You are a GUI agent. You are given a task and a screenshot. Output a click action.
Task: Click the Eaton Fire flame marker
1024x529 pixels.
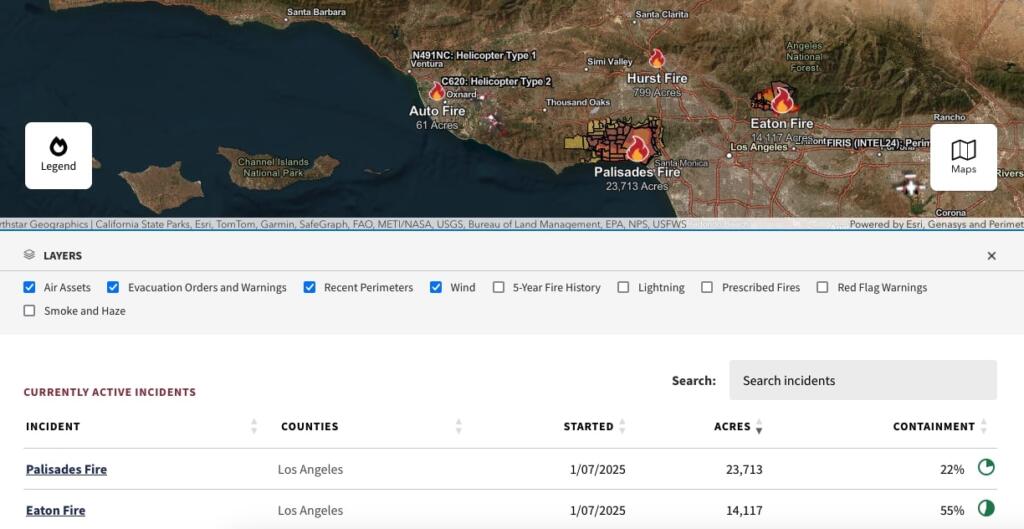point(781,101)
